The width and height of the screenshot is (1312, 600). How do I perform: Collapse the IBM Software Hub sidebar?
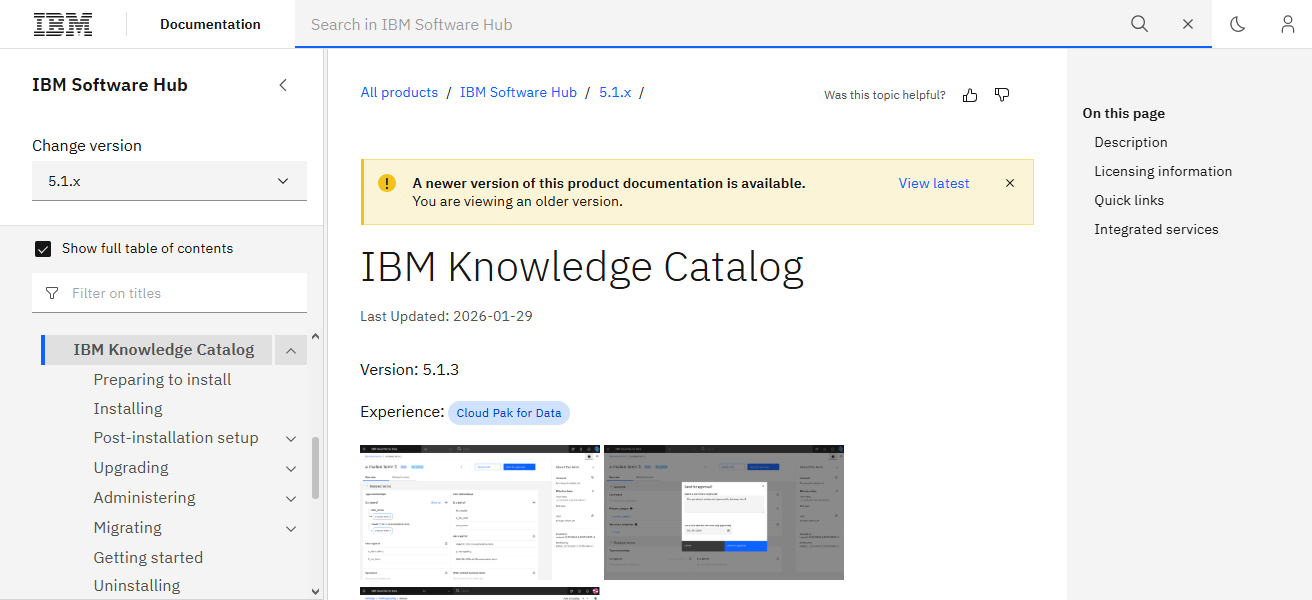pos(283,85)
